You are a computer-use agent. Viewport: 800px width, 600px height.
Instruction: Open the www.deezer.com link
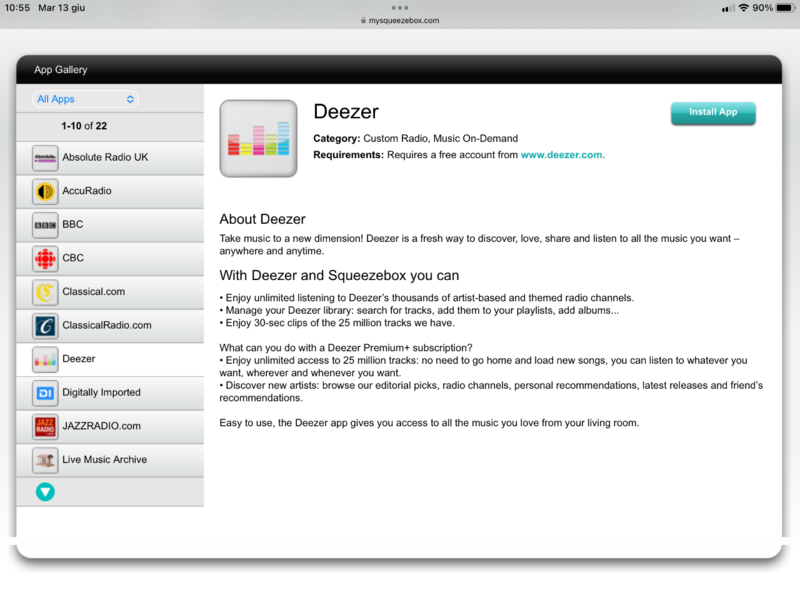561,155
